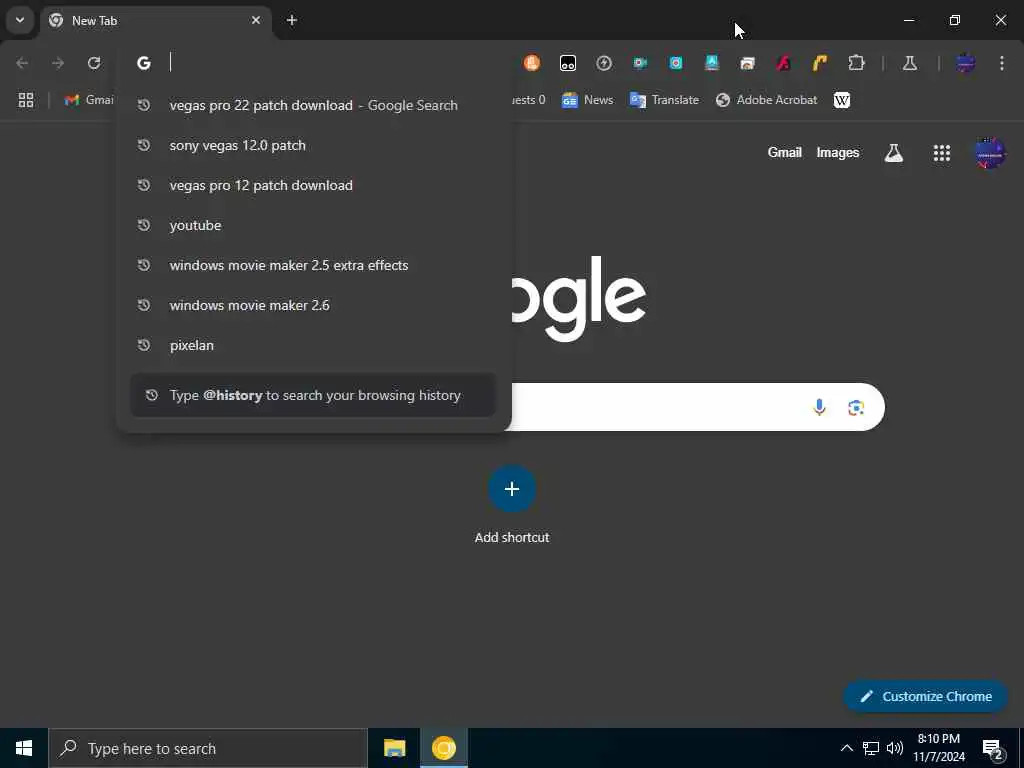Click the blue screen recorder extension icon
The height and width of the screenshot is (768, 1024).
click(x=676, y=63)
